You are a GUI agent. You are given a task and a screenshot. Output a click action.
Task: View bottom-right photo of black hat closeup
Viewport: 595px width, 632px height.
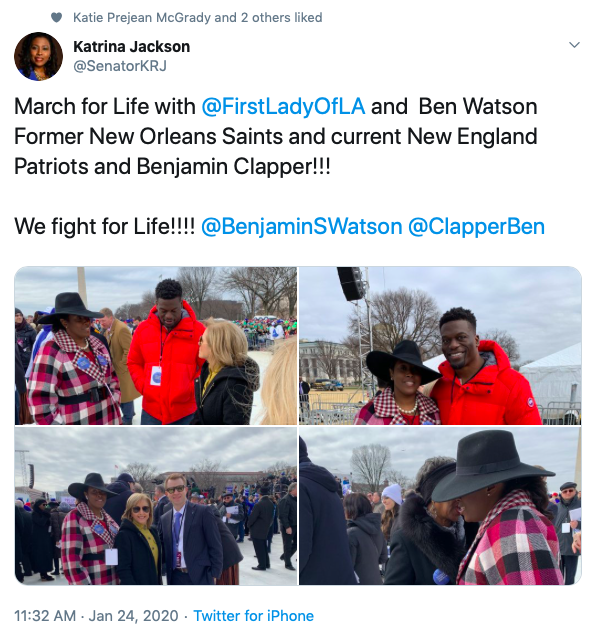(440, 506)
